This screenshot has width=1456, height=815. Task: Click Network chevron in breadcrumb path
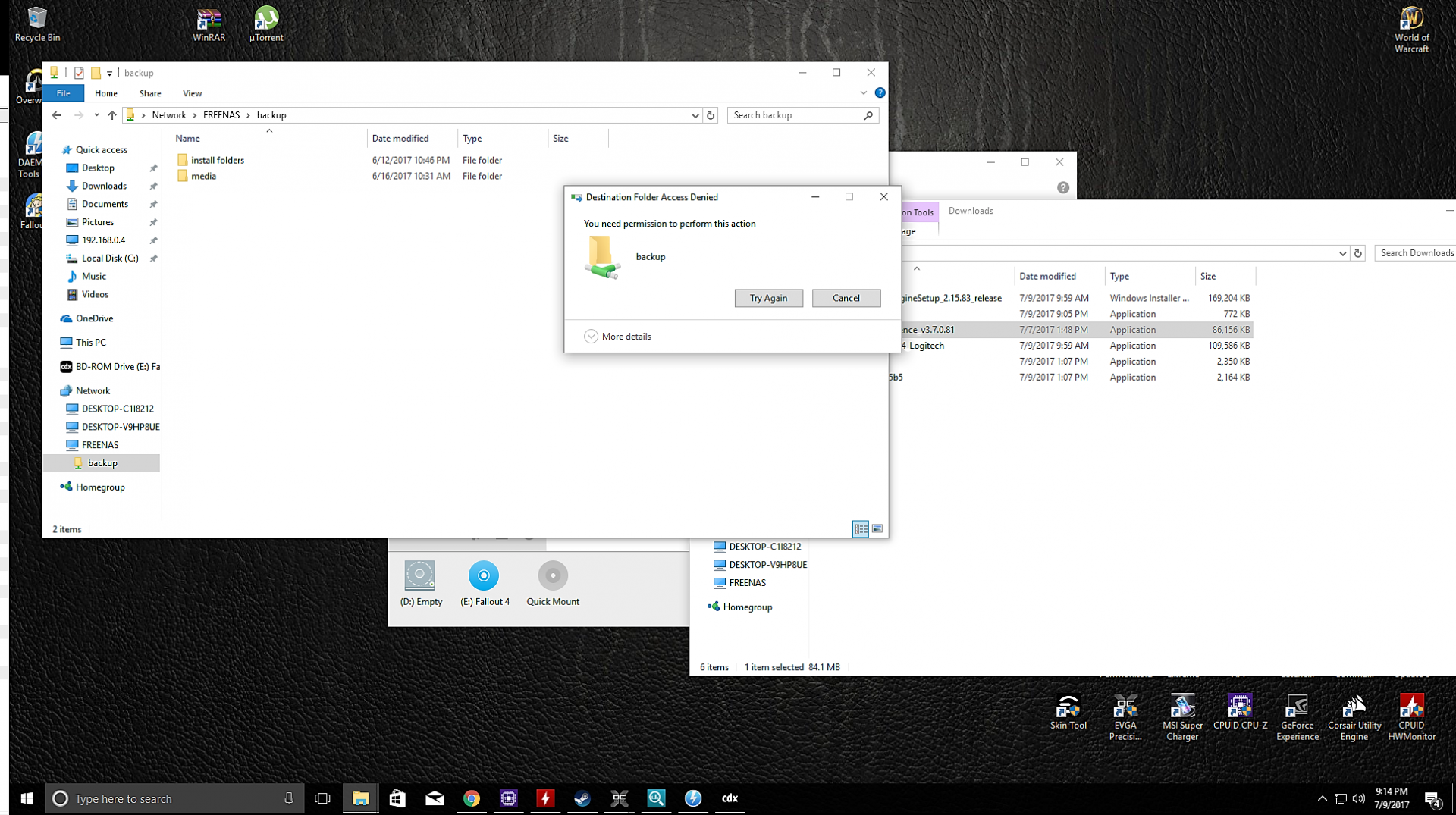click(195, 115)
